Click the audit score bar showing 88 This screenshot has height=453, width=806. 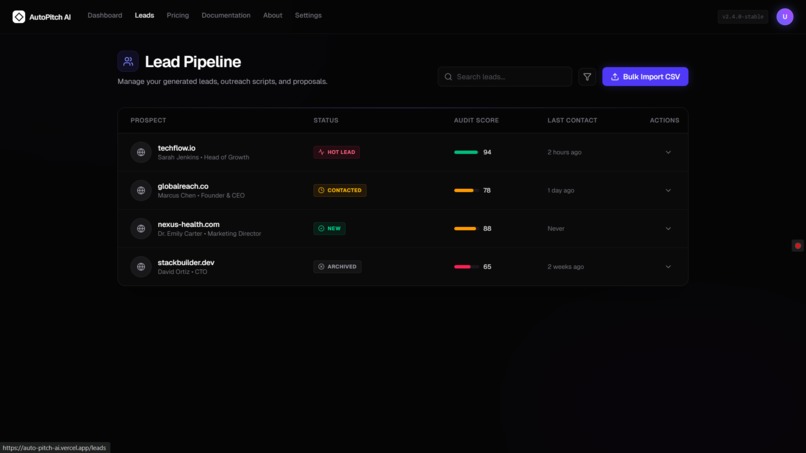466,228
